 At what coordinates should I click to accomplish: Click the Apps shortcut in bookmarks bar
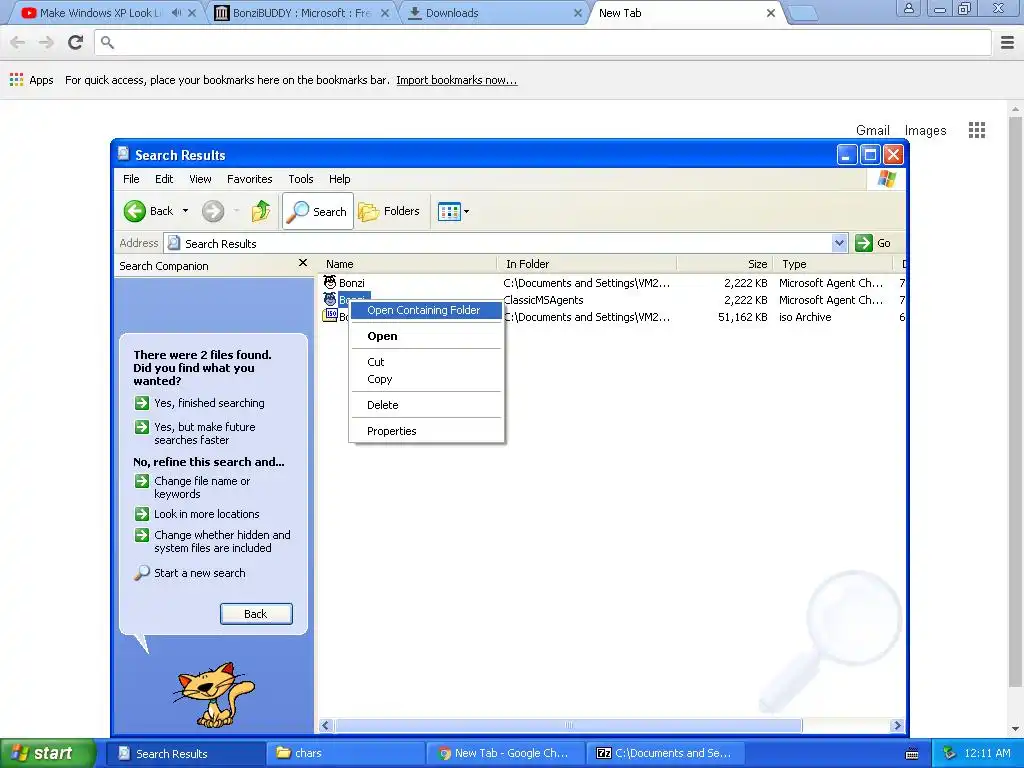pyautogui.click(x=31, y=80)
